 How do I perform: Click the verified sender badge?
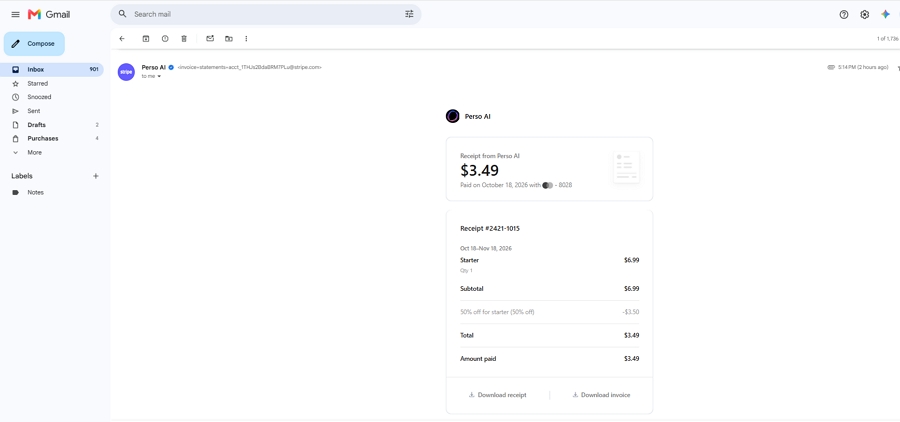171,67
